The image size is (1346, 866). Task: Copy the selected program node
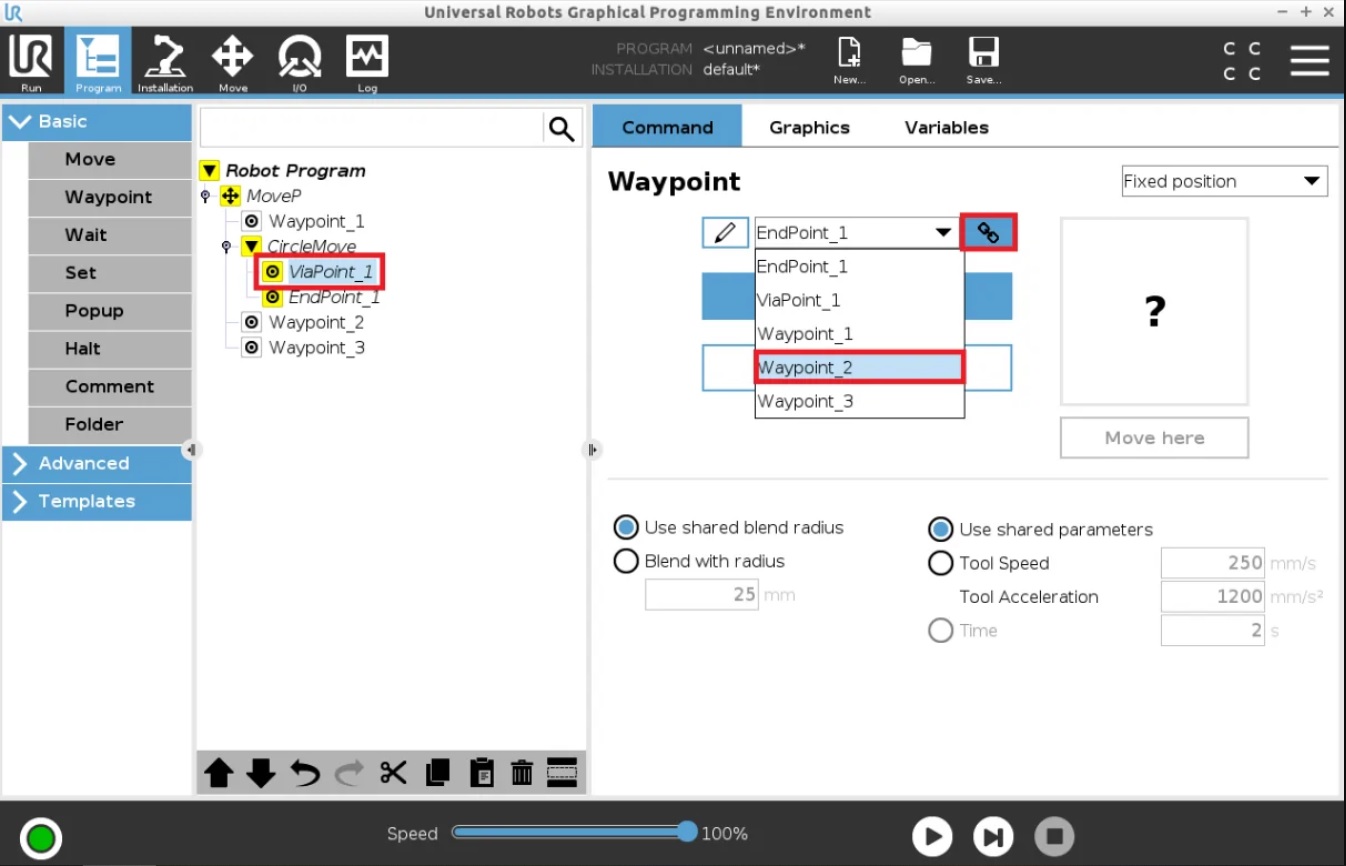[437, 773]
